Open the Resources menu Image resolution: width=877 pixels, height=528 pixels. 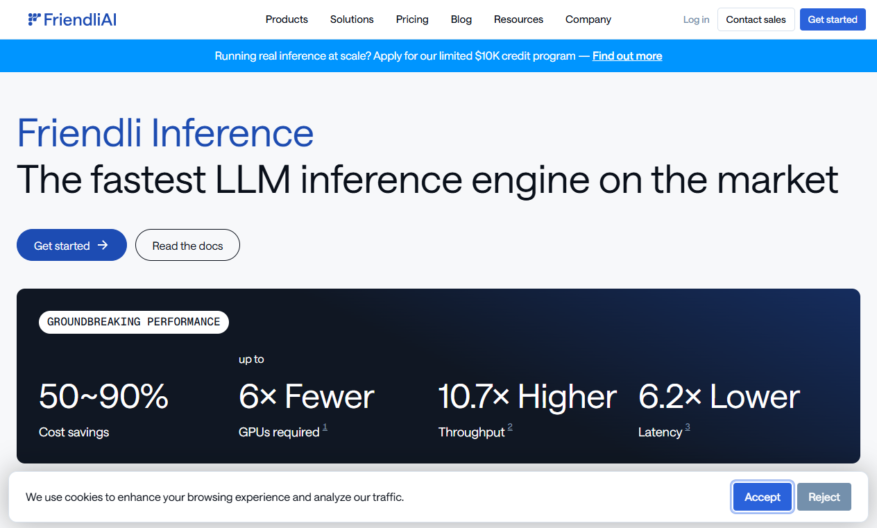[518, 20]
